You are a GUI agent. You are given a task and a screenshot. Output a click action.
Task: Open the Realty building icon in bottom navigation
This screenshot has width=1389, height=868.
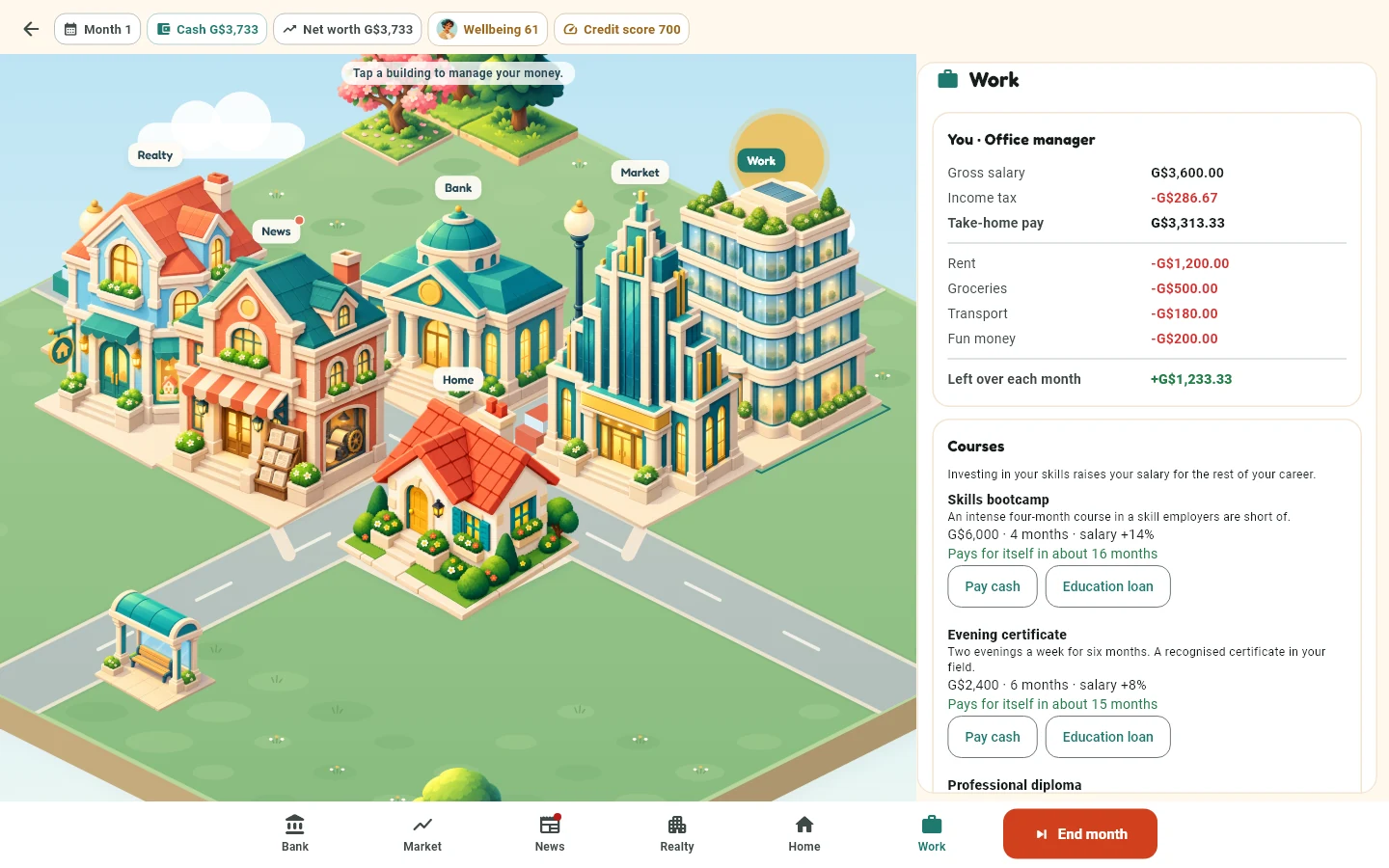[x=677, y=825]
